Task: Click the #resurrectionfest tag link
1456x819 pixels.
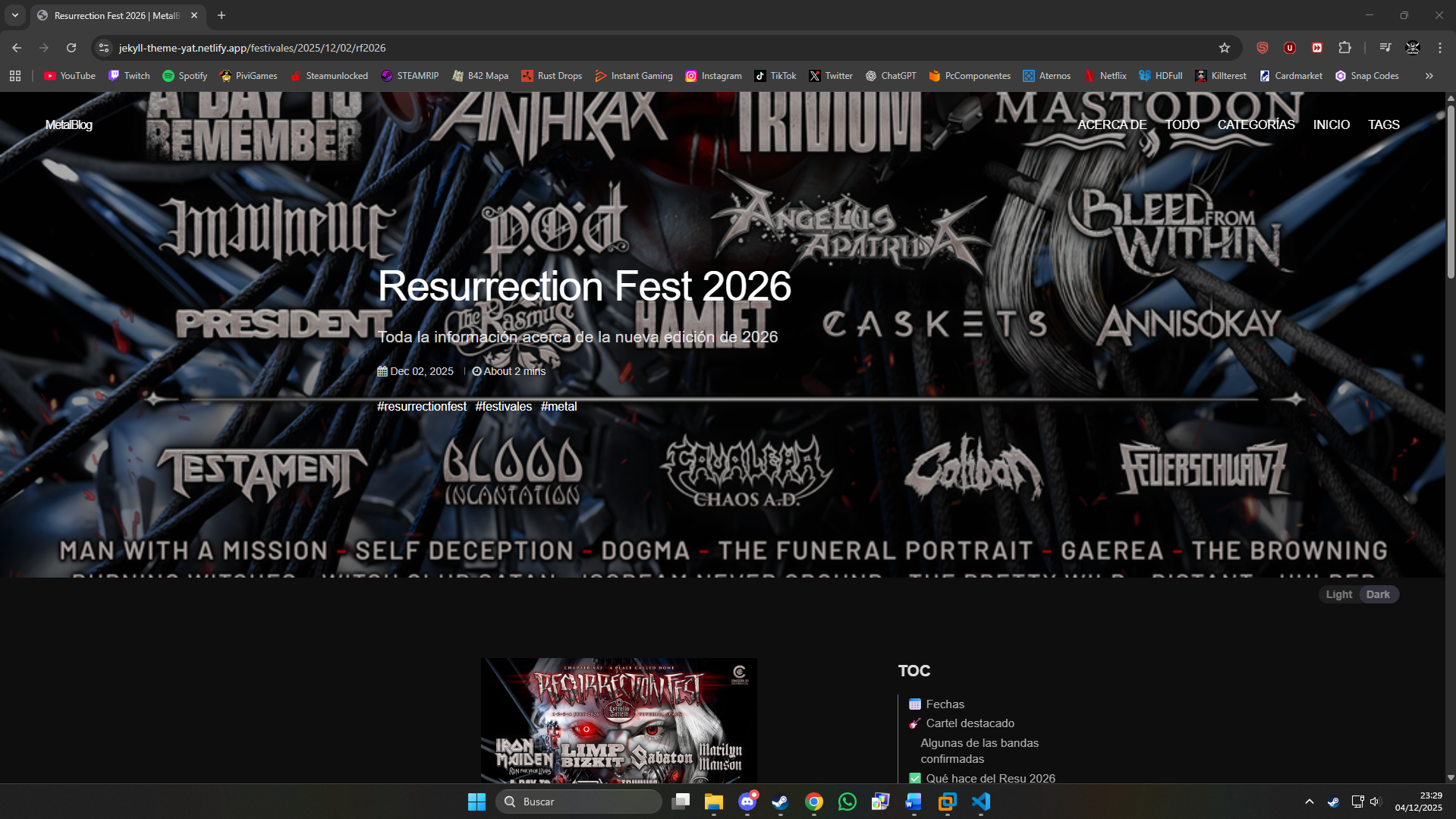Action: (422, 407)
